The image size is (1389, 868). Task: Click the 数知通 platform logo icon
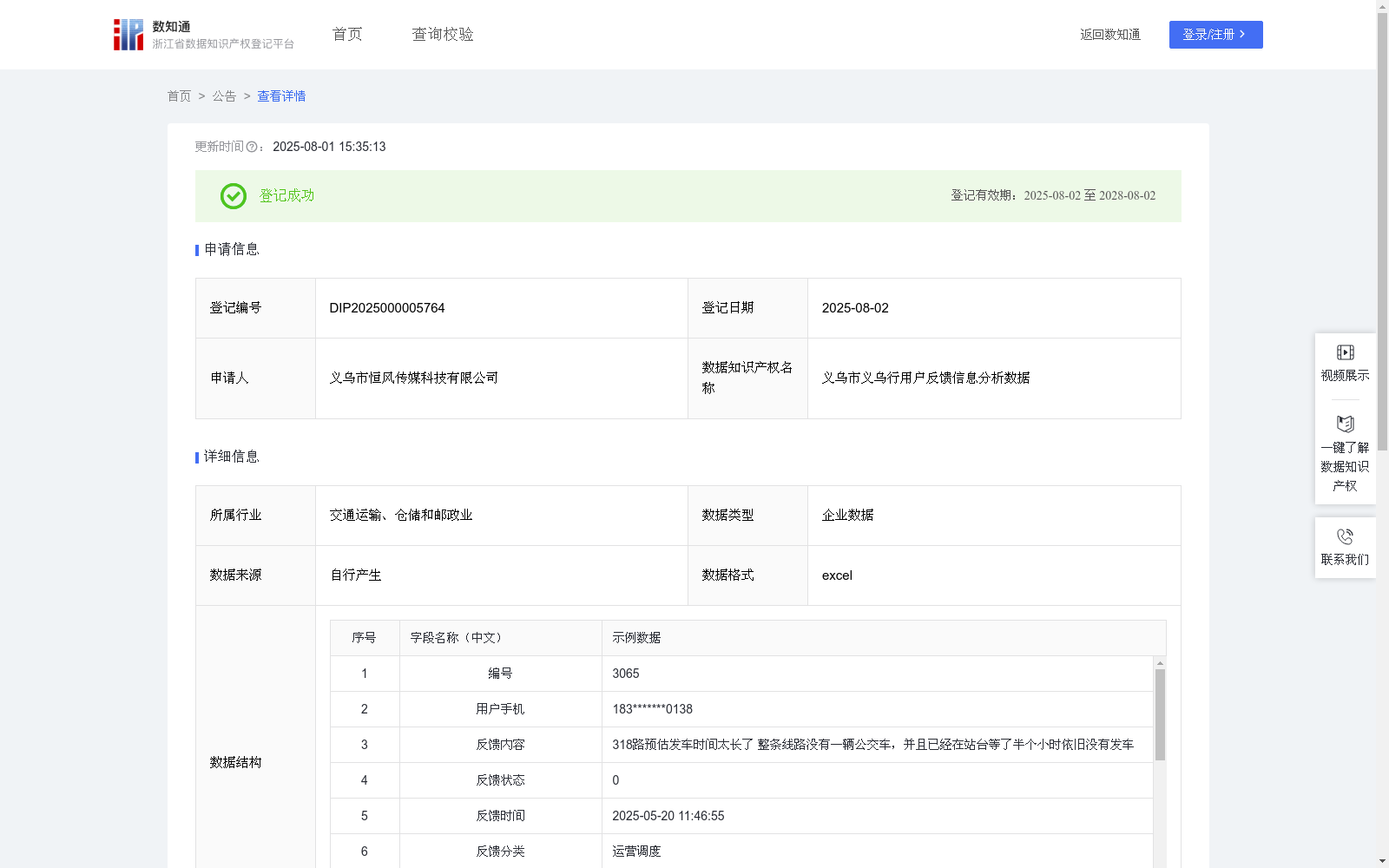128,35
